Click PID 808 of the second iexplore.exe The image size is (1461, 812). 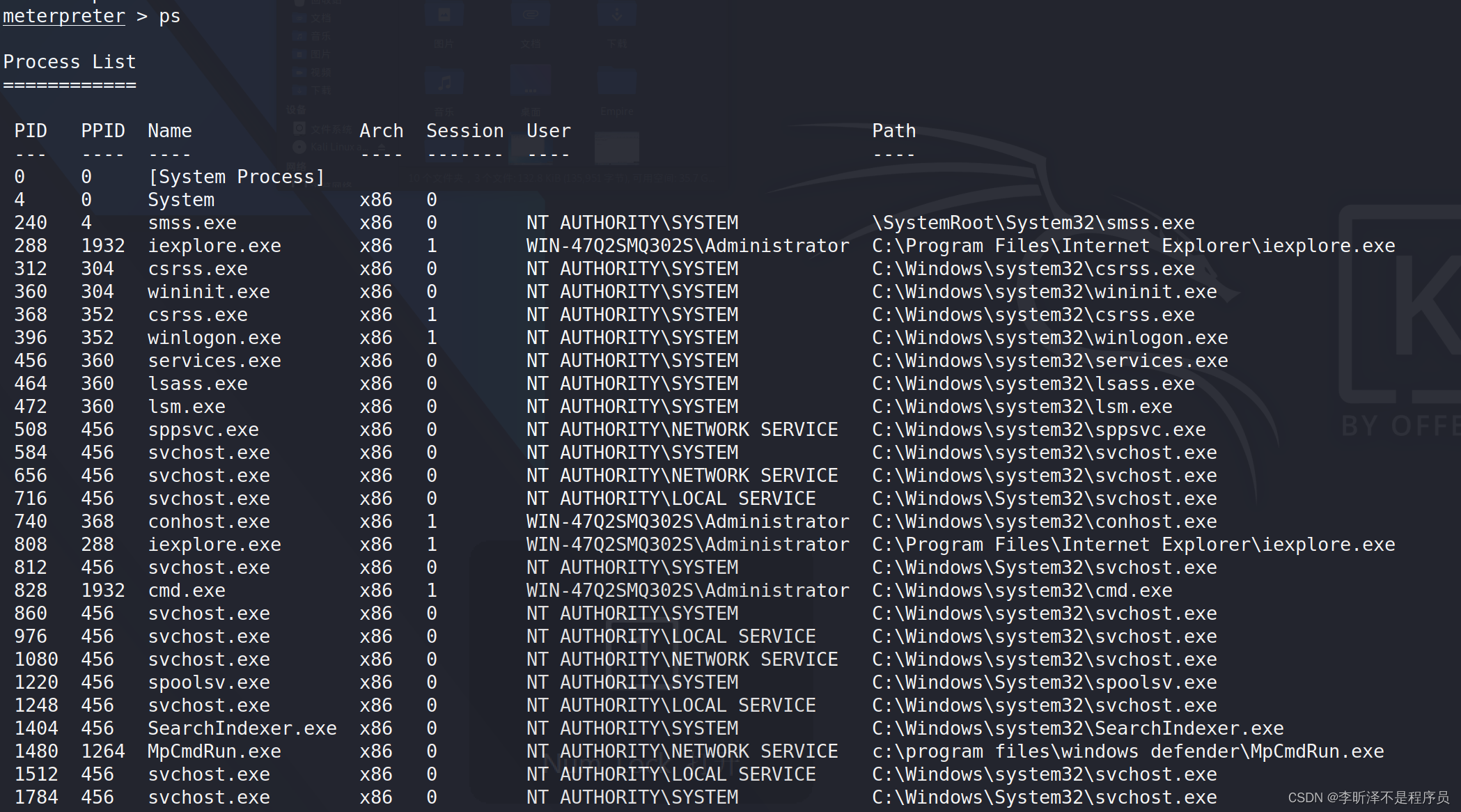[x=31, y=545]
